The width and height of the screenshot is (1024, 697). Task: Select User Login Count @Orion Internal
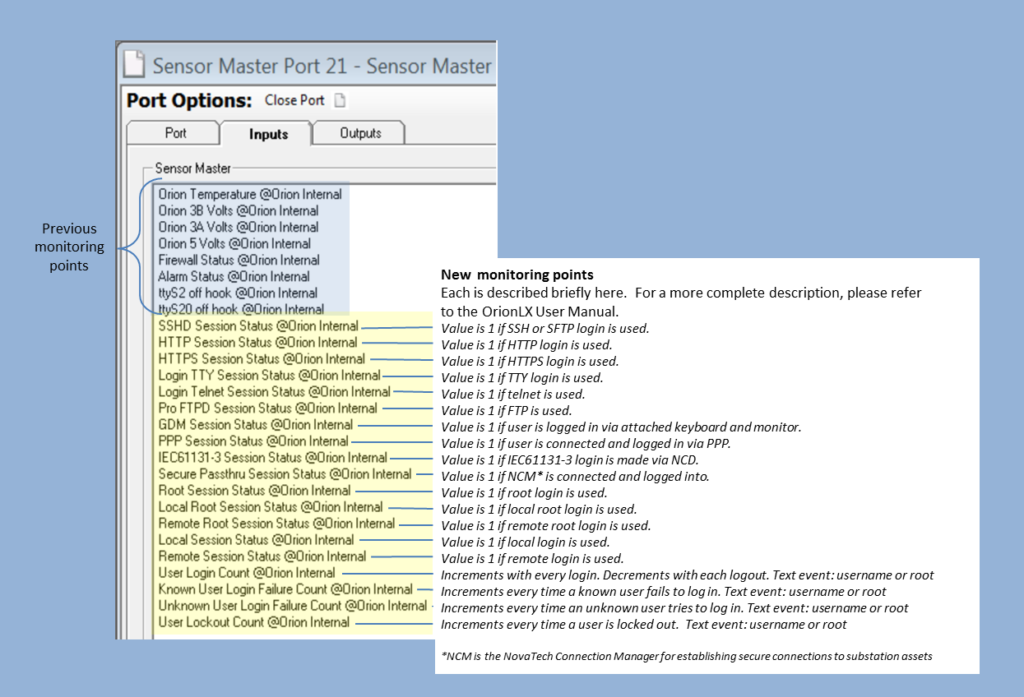[246, 573]
